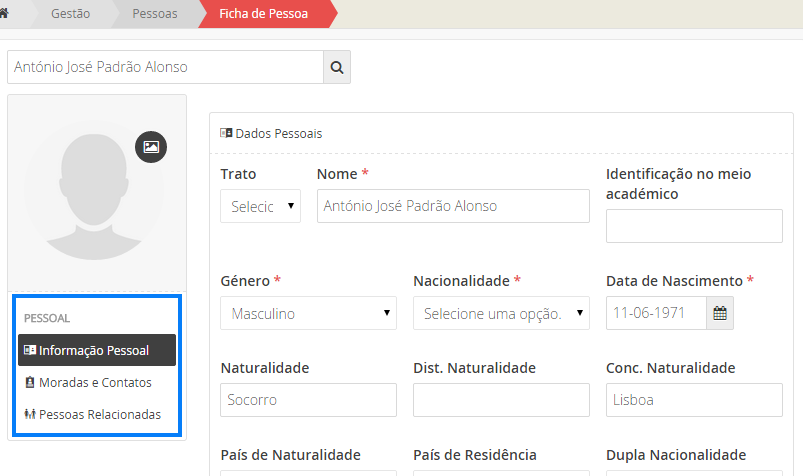Click the search magnifier button
Screen dimensions: 803x476
coord(337,68)
